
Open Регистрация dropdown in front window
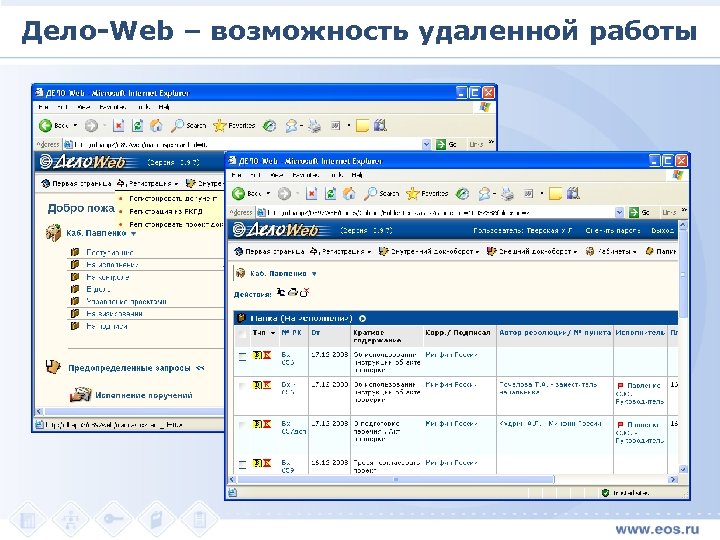340,252
